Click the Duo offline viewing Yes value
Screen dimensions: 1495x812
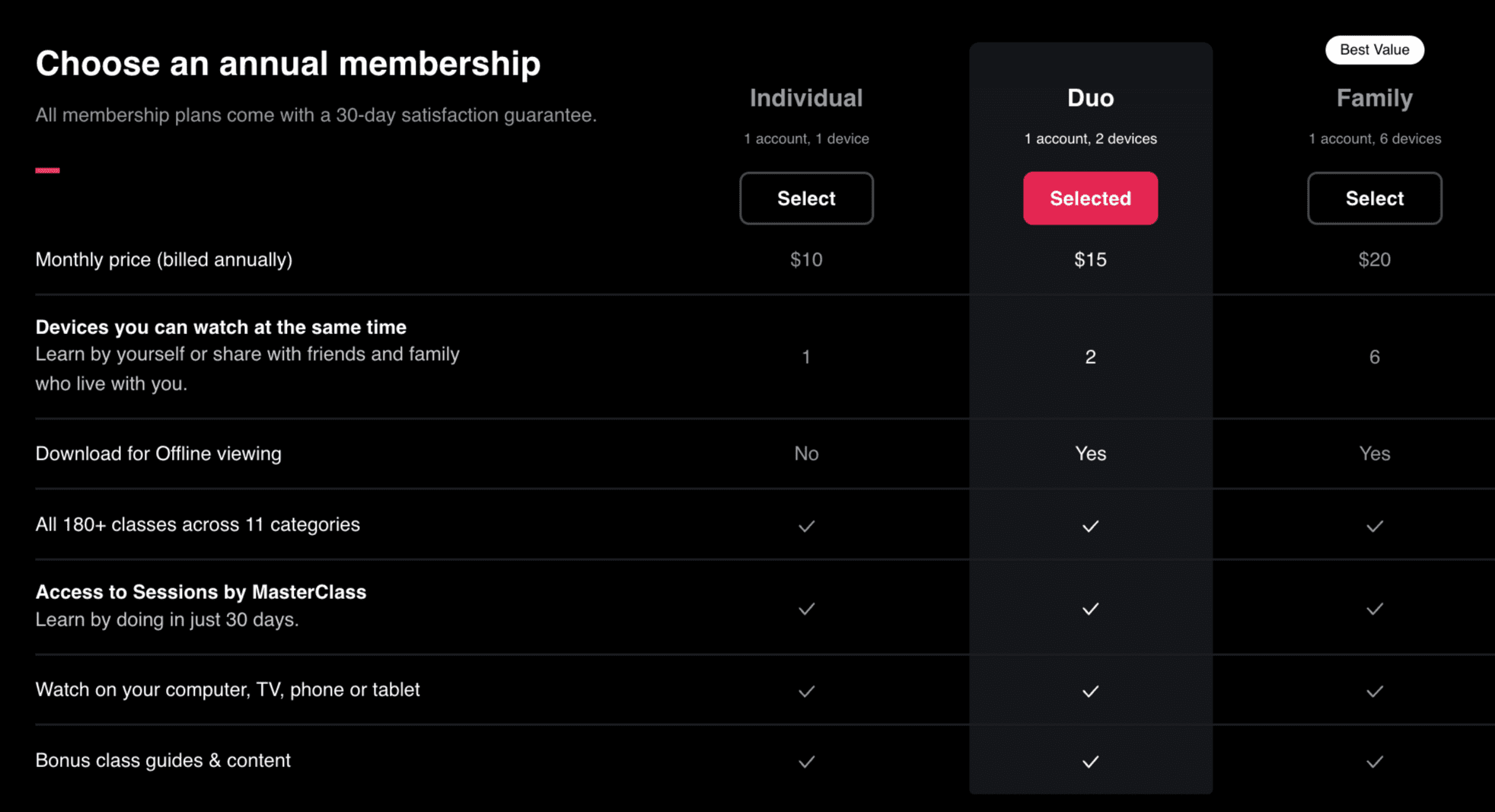click(1090, 454)
